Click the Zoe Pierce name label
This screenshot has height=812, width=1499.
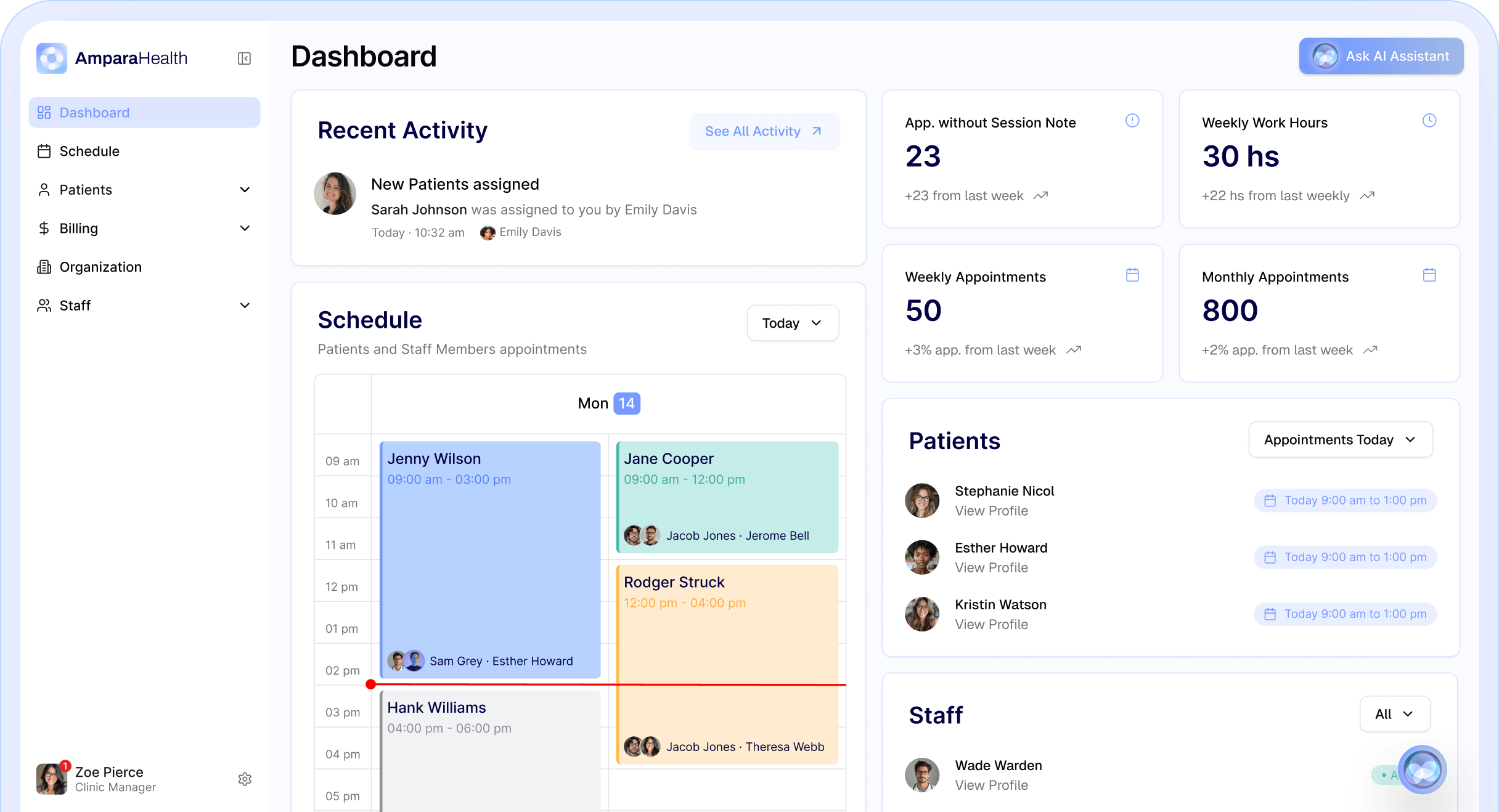pos(109,773)
